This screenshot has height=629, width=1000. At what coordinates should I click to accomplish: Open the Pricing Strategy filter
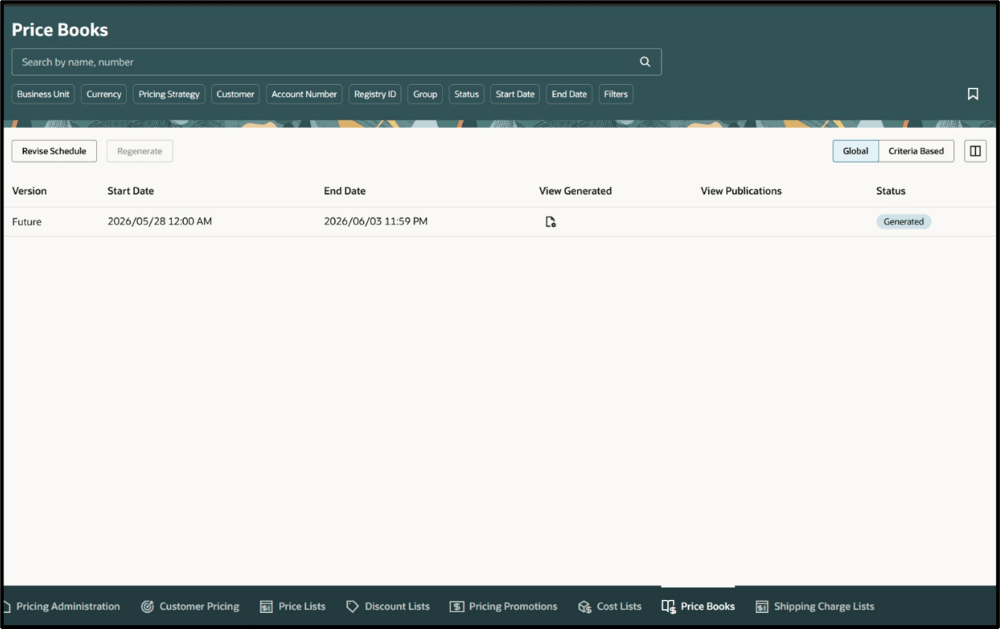coord(169,94)
